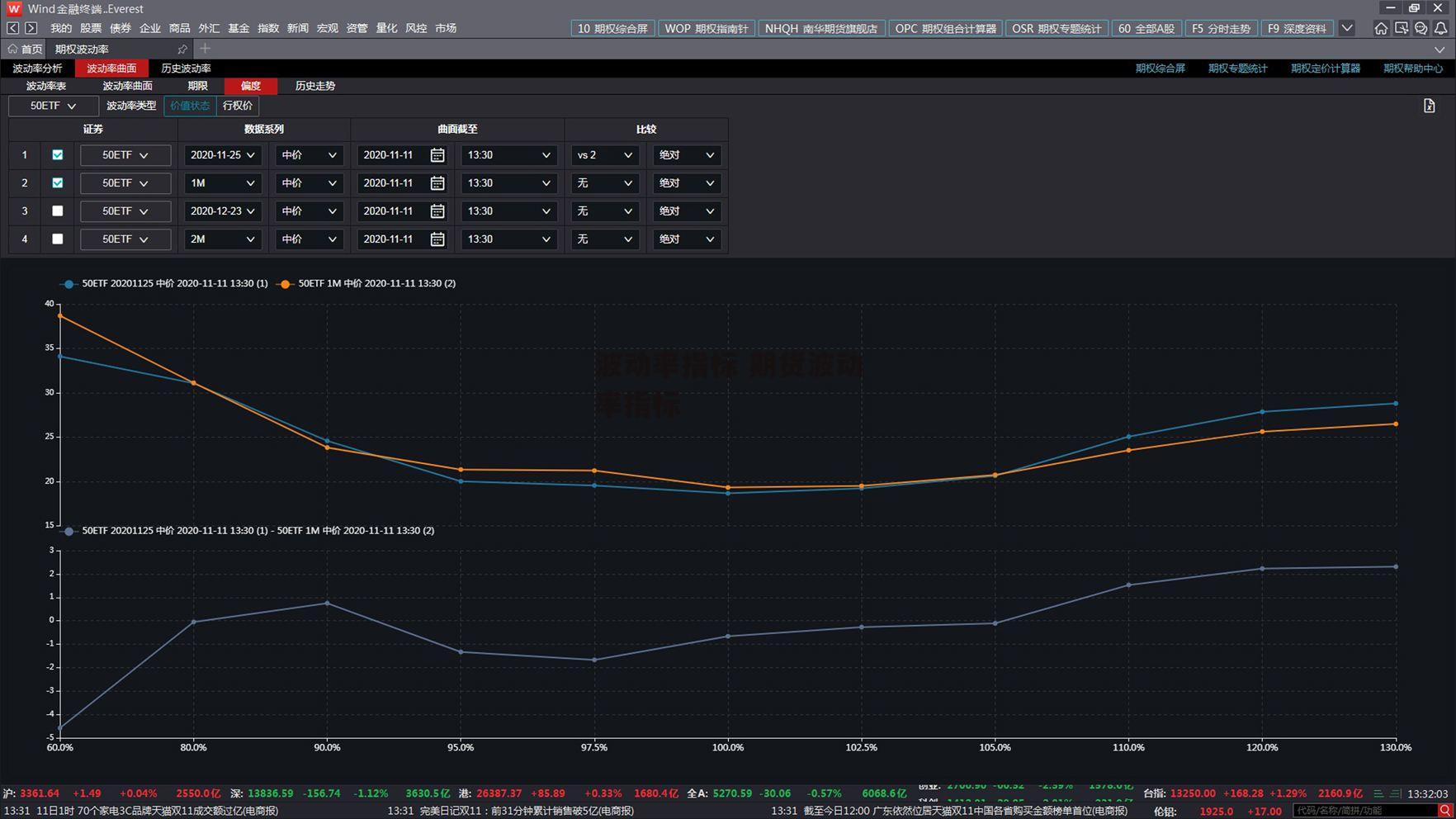Viewport: 1456px width, 819px height.
Task: Switch to 期限 sub-tab
Action: (197, 86)
